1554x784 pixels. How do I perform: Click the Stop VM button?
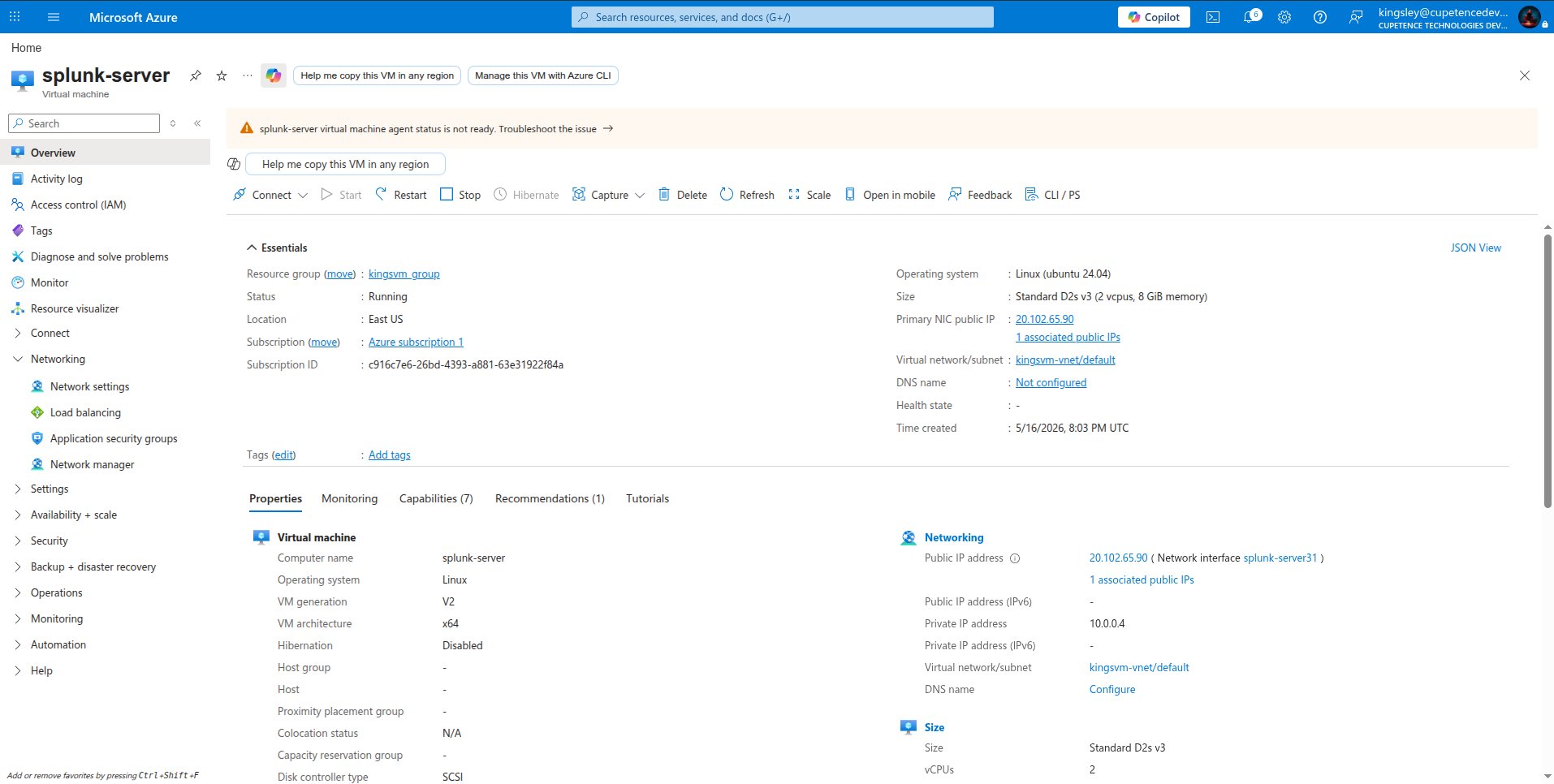coord(460,195)
